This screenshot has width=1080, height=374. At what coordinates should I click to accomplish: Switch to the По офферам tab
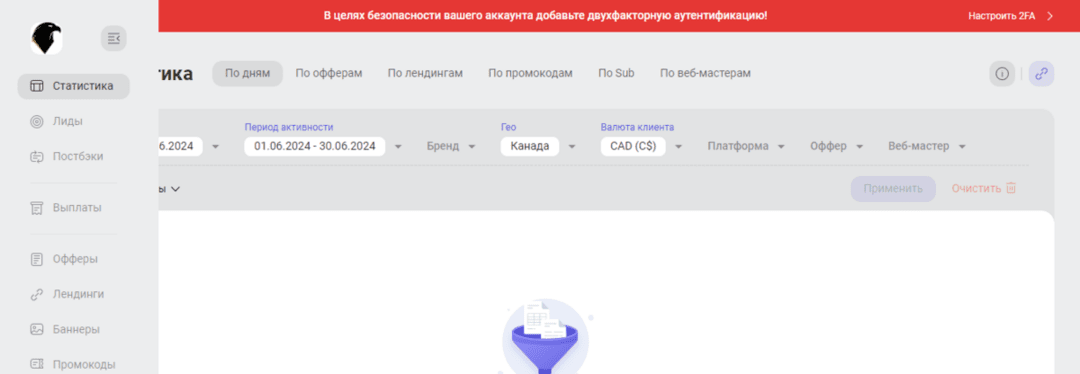329,73
